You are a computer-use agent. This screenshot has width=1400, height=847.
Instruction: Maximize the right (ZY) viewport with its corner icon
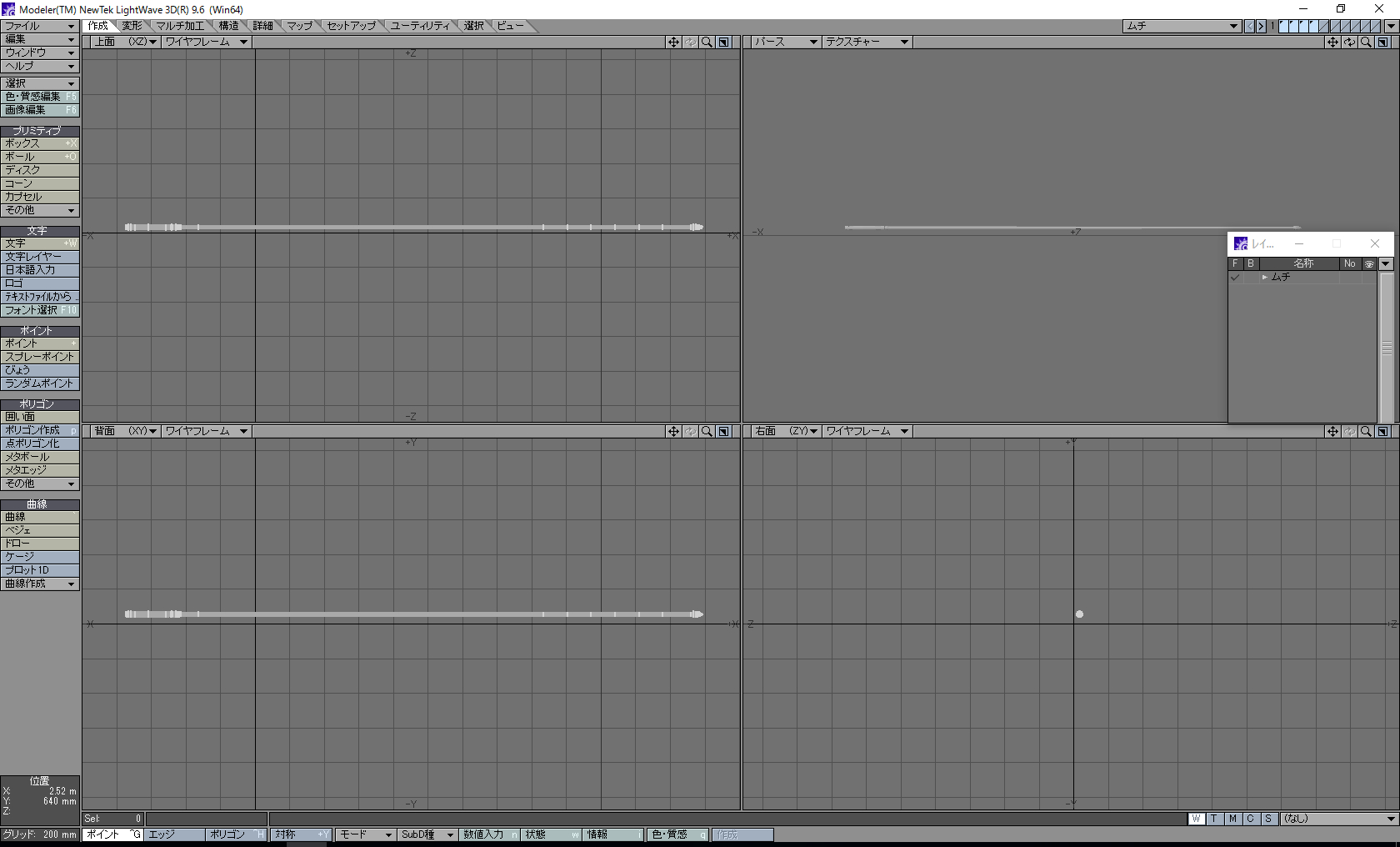pyautogui.click(x=1382, y=432)
